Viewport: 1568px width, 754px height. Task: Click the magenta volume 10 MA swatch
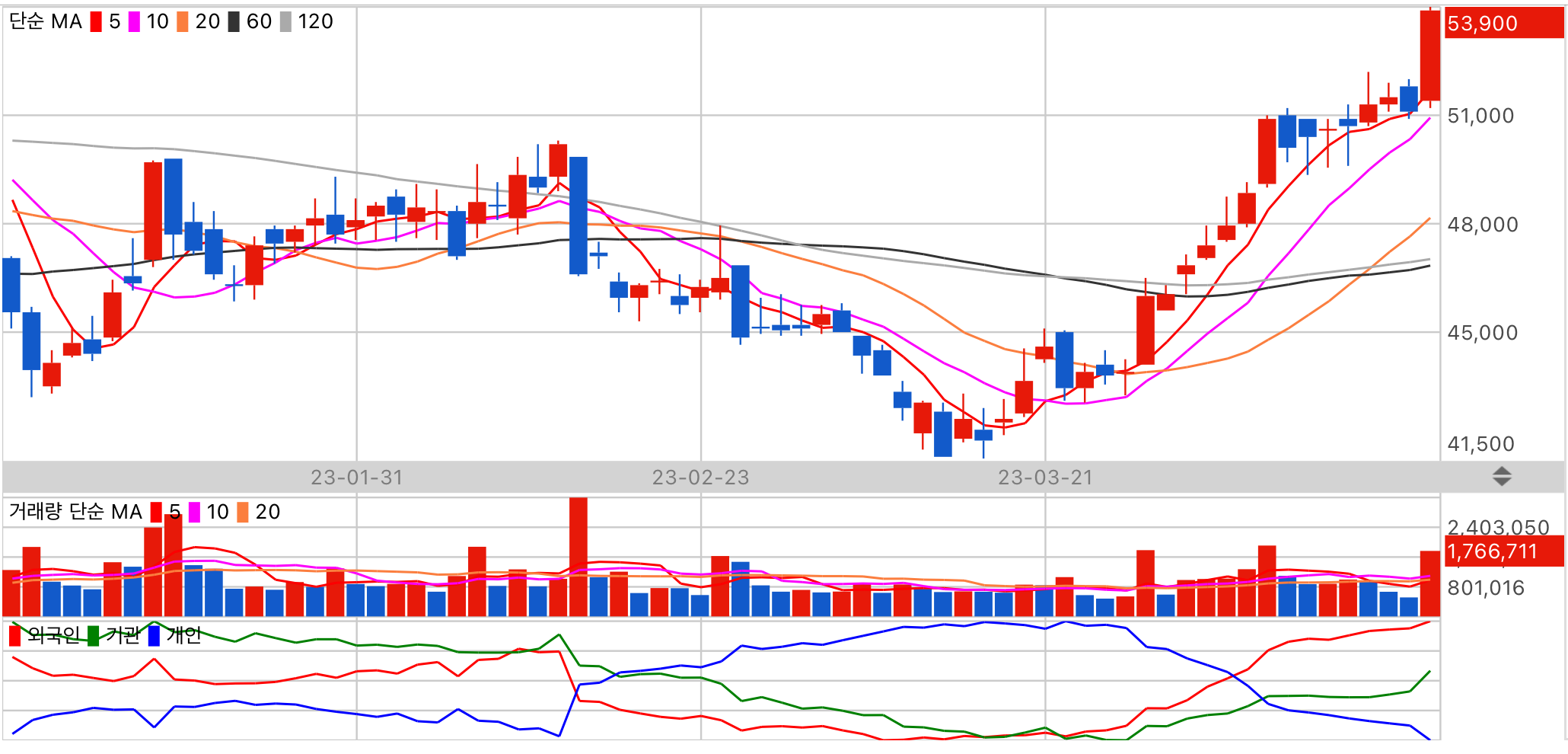point(194,512)
